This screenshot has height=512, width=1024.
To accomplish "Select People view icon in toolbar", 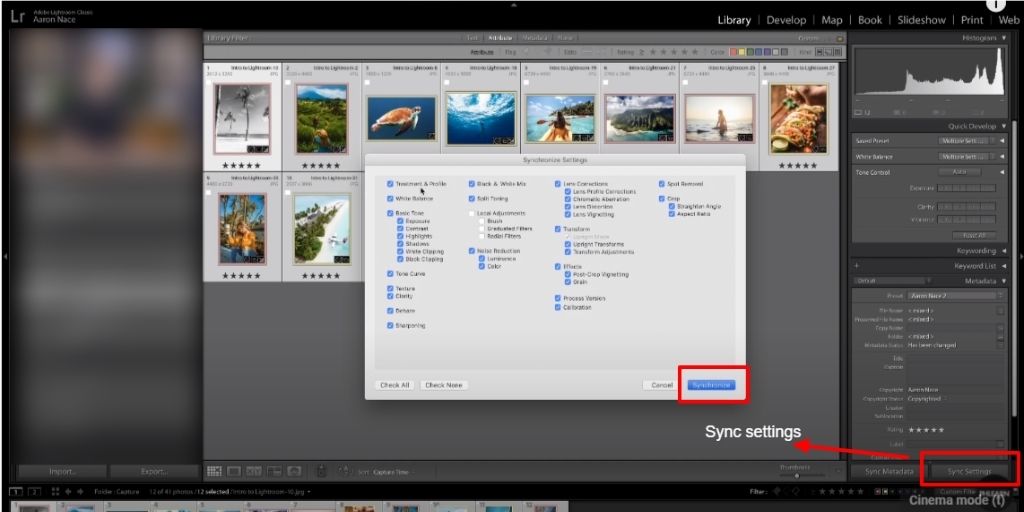I will click(295, 471).
